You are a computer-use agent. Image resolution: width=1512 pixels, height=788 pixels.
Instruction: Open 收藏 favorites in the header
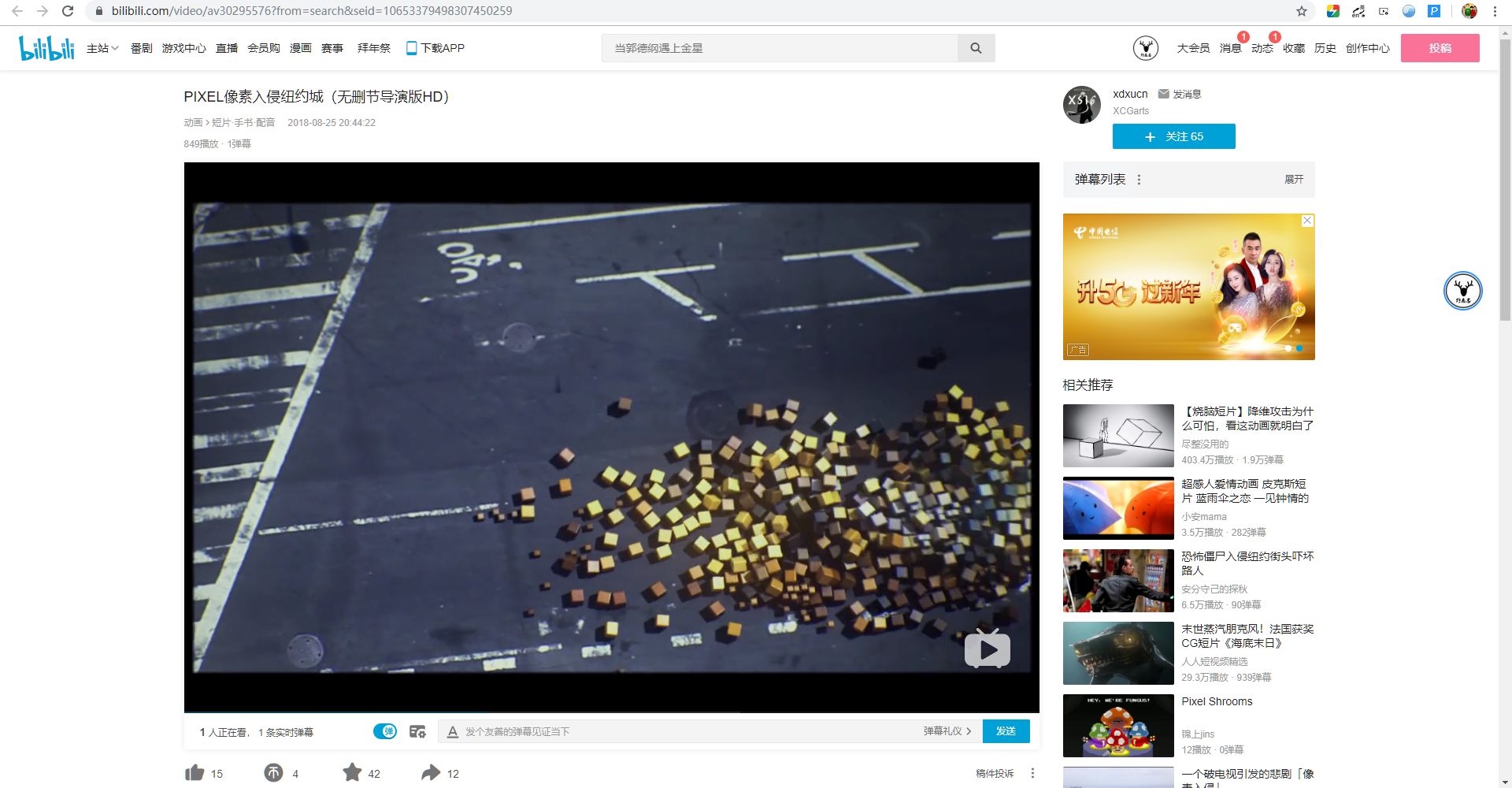pyautogui.click(x=1293, y=48)
